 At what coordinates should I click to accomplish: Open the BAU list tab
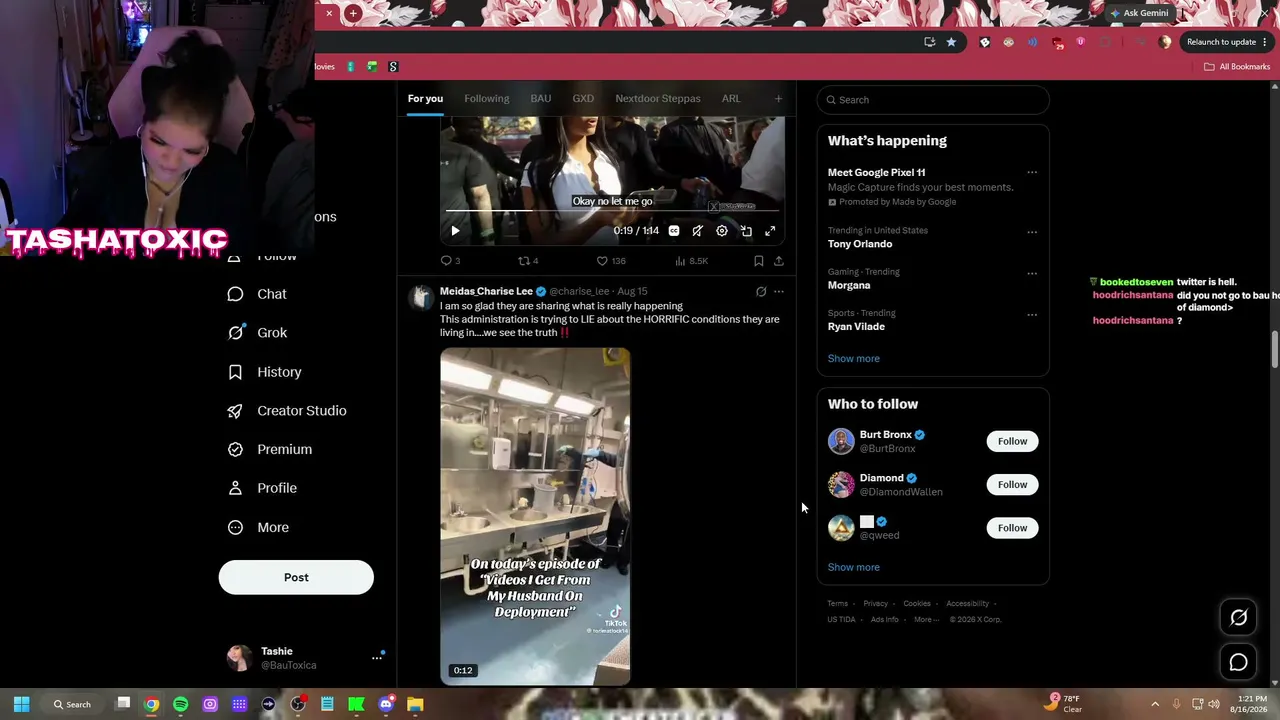(x=541, y=99)
